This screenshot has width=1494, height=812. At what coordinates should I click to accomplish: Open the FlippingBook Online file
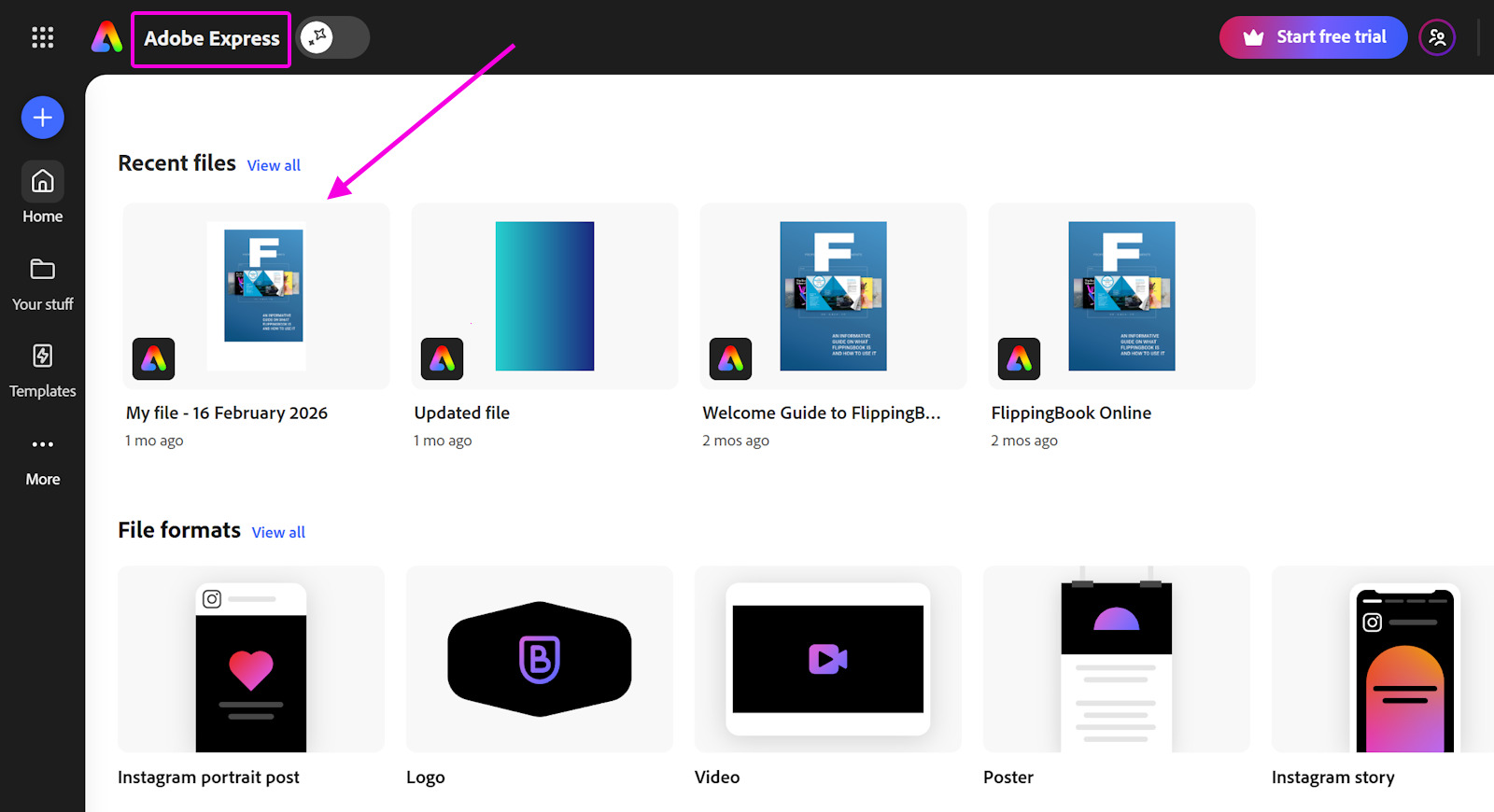[x=1121, y=296]
